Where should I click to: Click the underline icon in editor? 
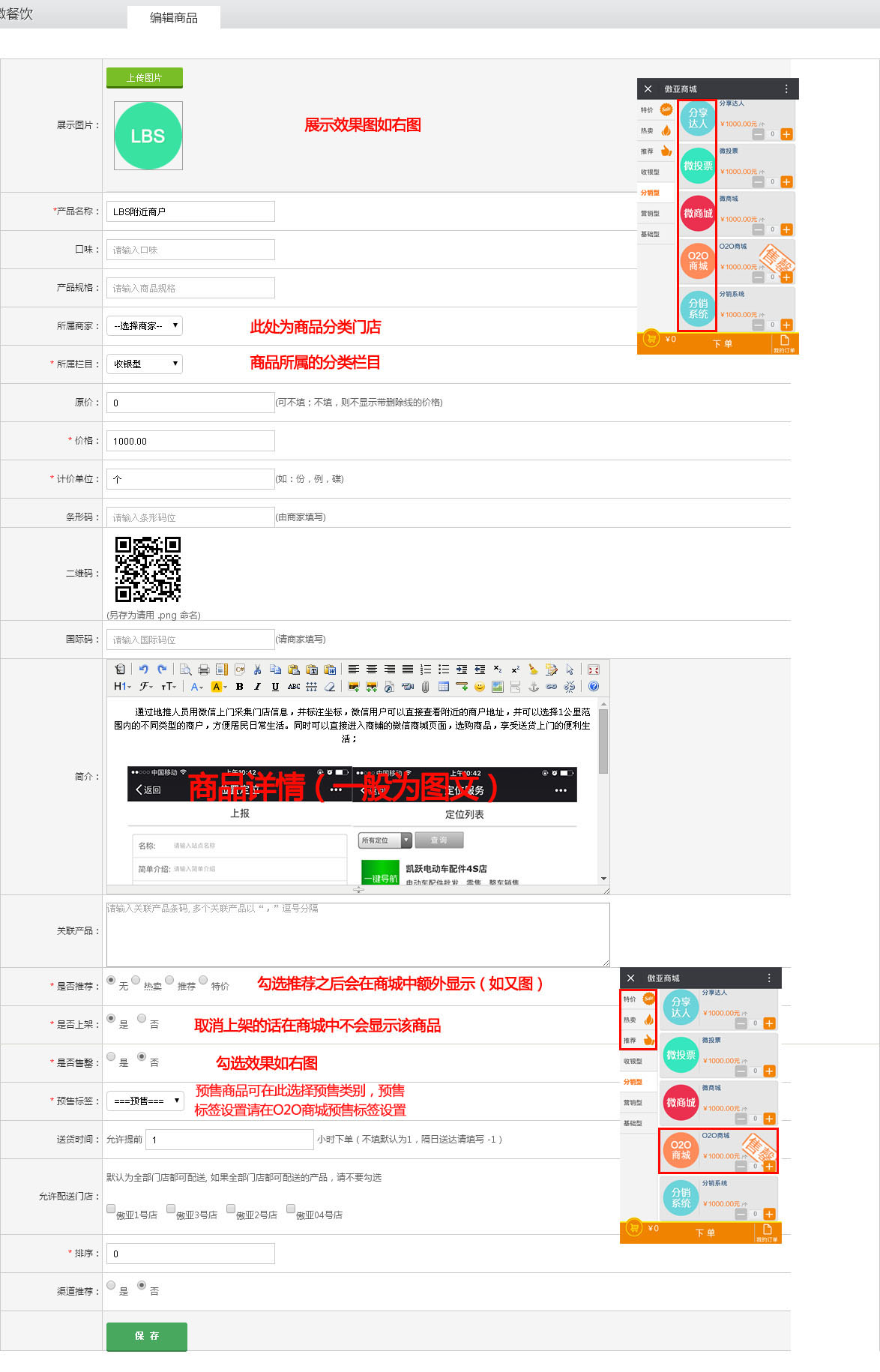[x=275, y=687]
